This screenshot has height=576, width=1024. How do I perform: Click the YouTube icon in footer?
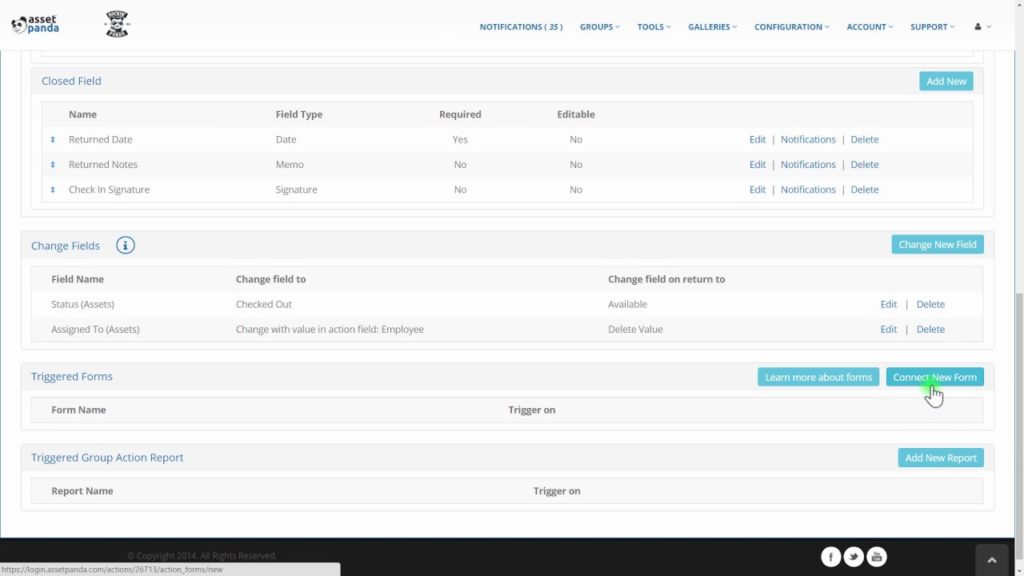tap(876, 556)
